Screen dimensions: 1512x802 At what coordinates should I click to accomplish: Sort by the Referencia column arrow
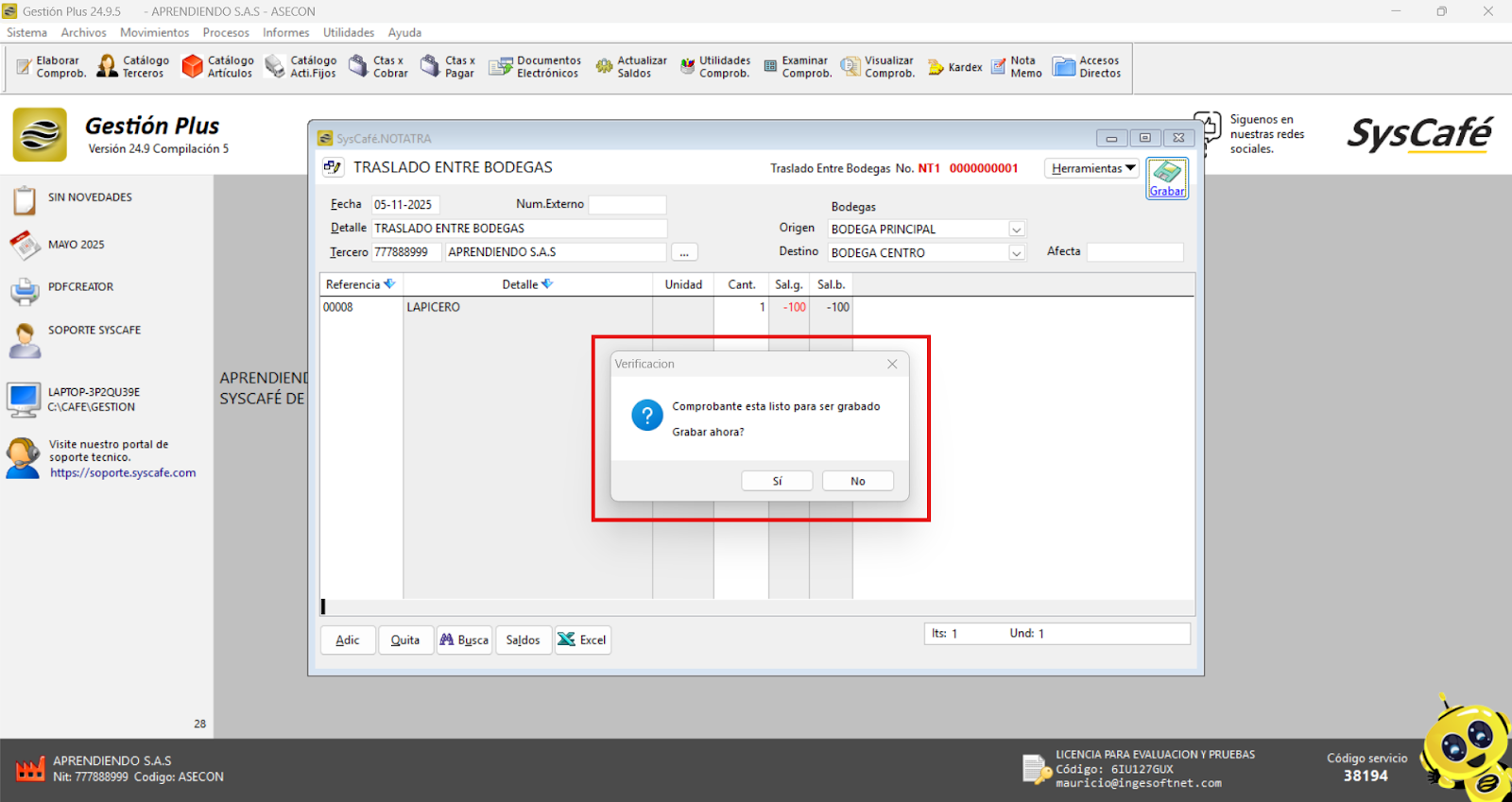[389, 284]
